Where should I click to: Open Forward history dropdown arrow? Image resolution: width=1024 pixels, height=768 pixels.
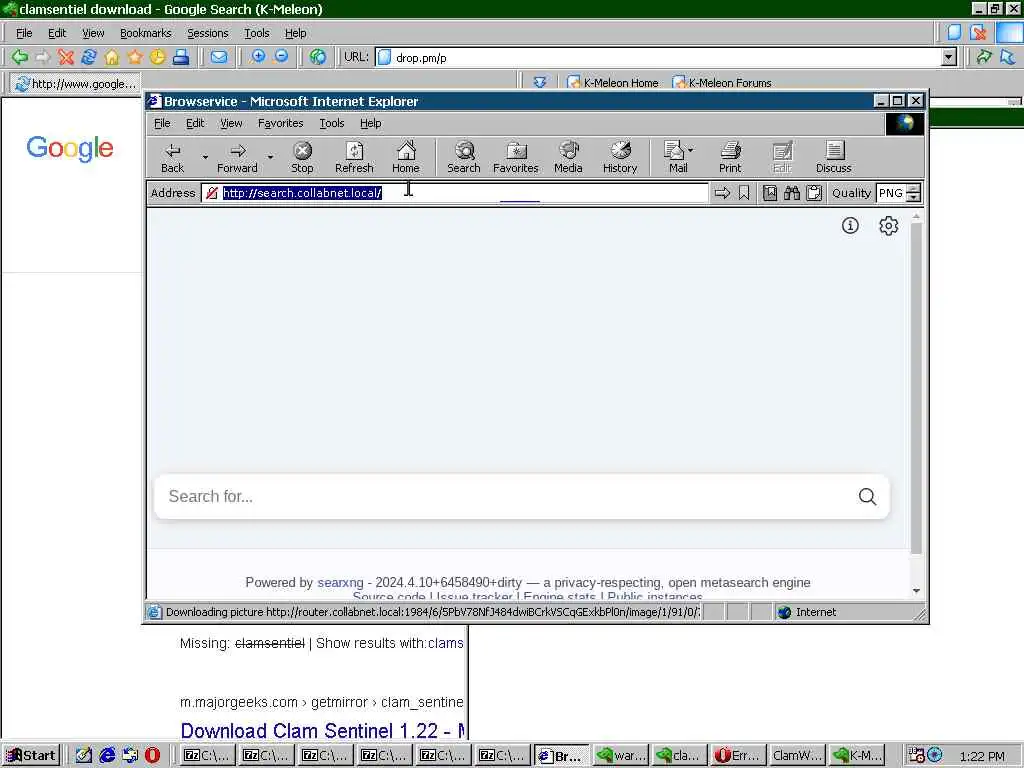click(270, 157)
